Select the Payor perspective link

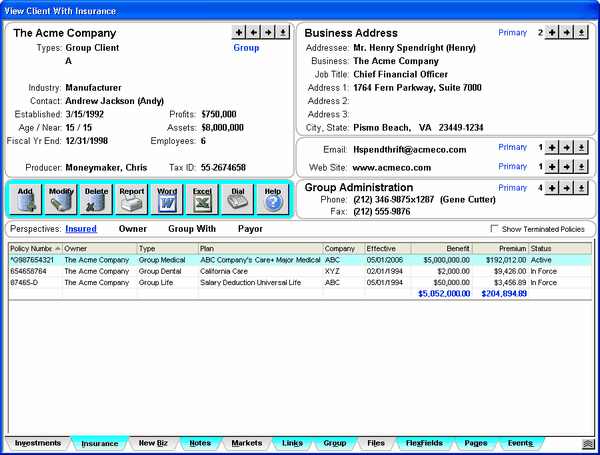click(x=250, y=228)
